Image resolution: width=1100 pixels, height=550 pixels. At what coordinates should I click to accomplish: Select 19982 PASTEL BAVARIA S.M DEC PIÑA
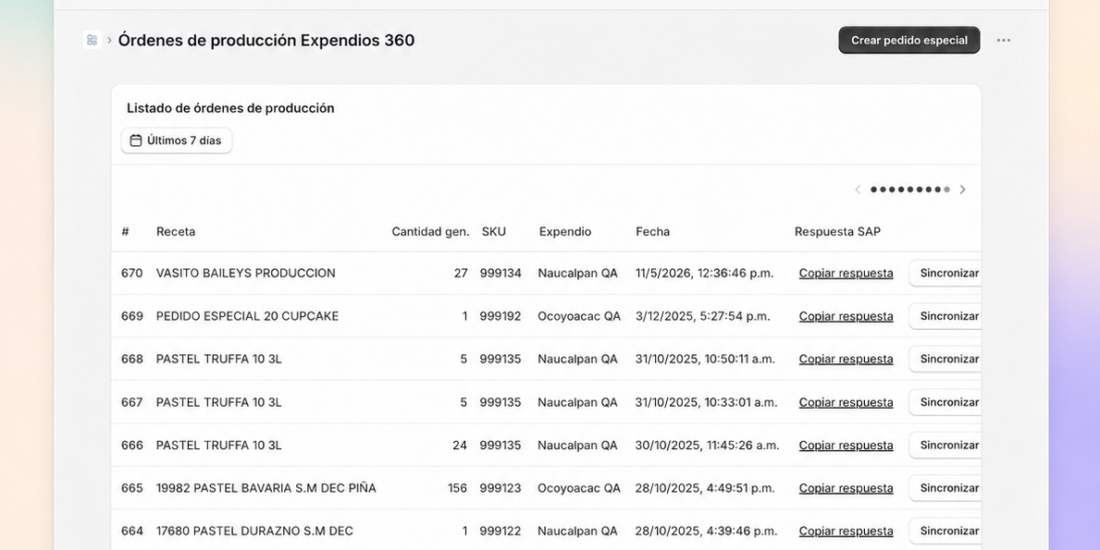tap(266, 488)
